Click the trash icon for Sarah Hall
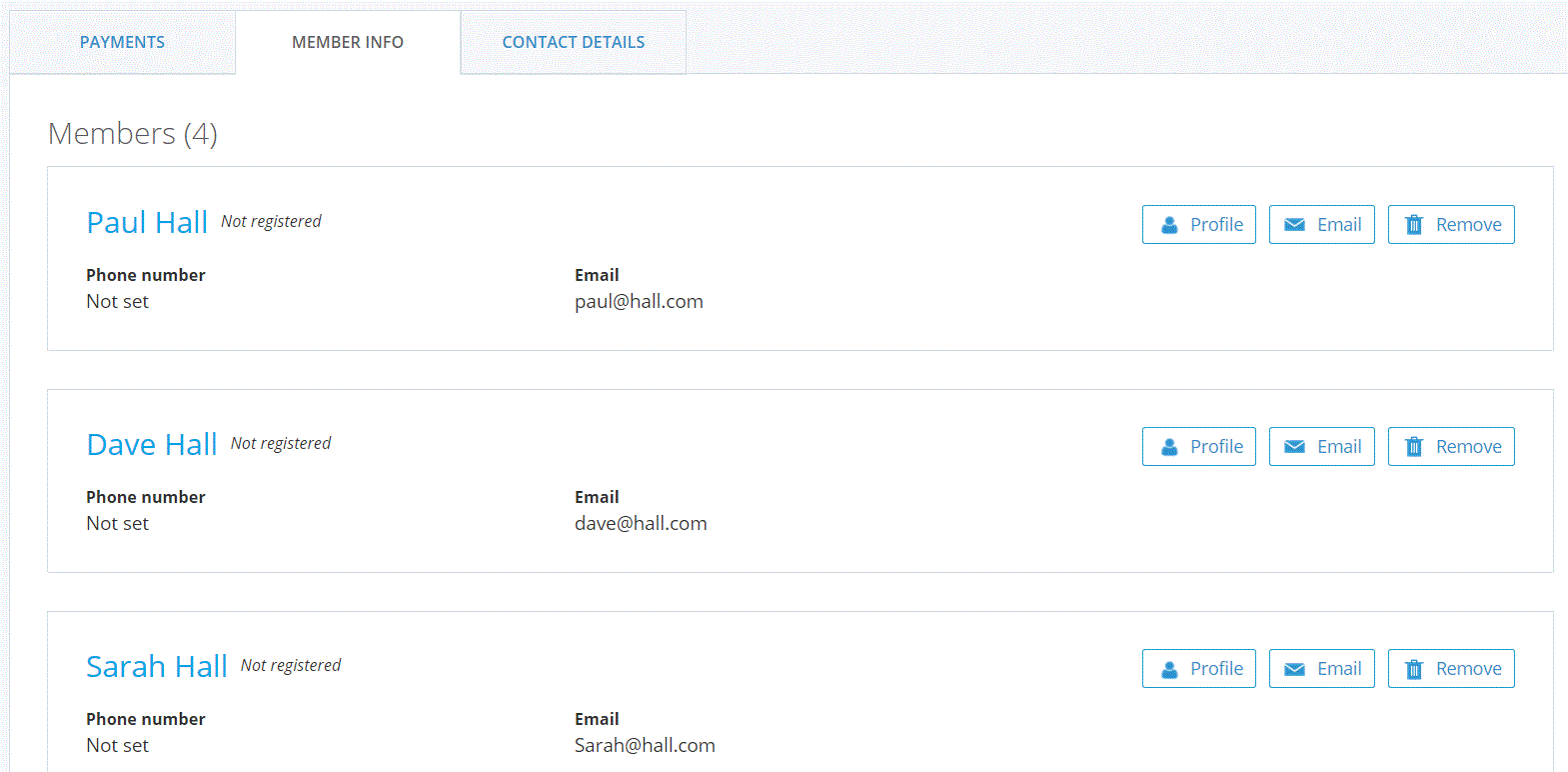The image size is (1568, 772). [x=1414, y=669]
